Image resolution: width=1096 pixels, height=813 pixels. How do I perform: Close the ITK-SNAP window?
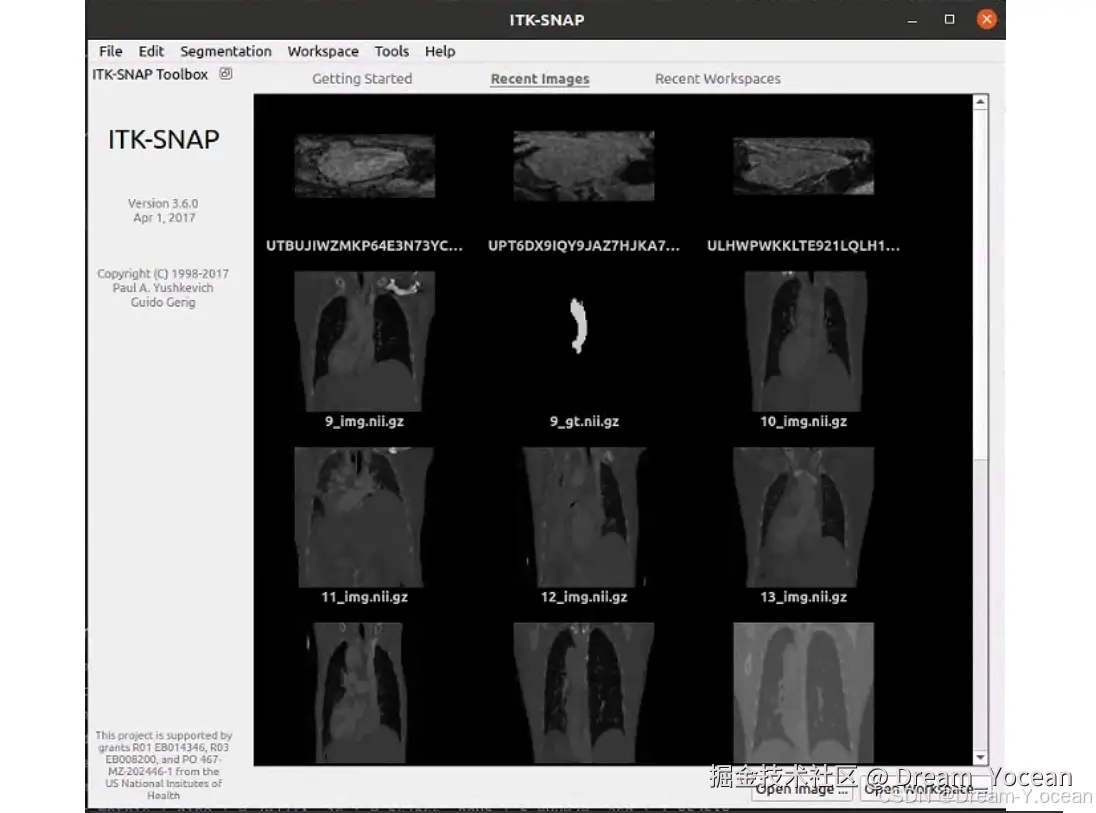986,19
